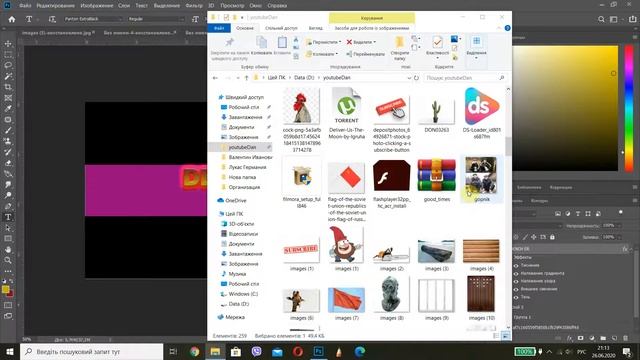The width and height of the screenshot is (640, 360).
Task: Open the font style Regular dropdown
Action: (x=182, y=19)
